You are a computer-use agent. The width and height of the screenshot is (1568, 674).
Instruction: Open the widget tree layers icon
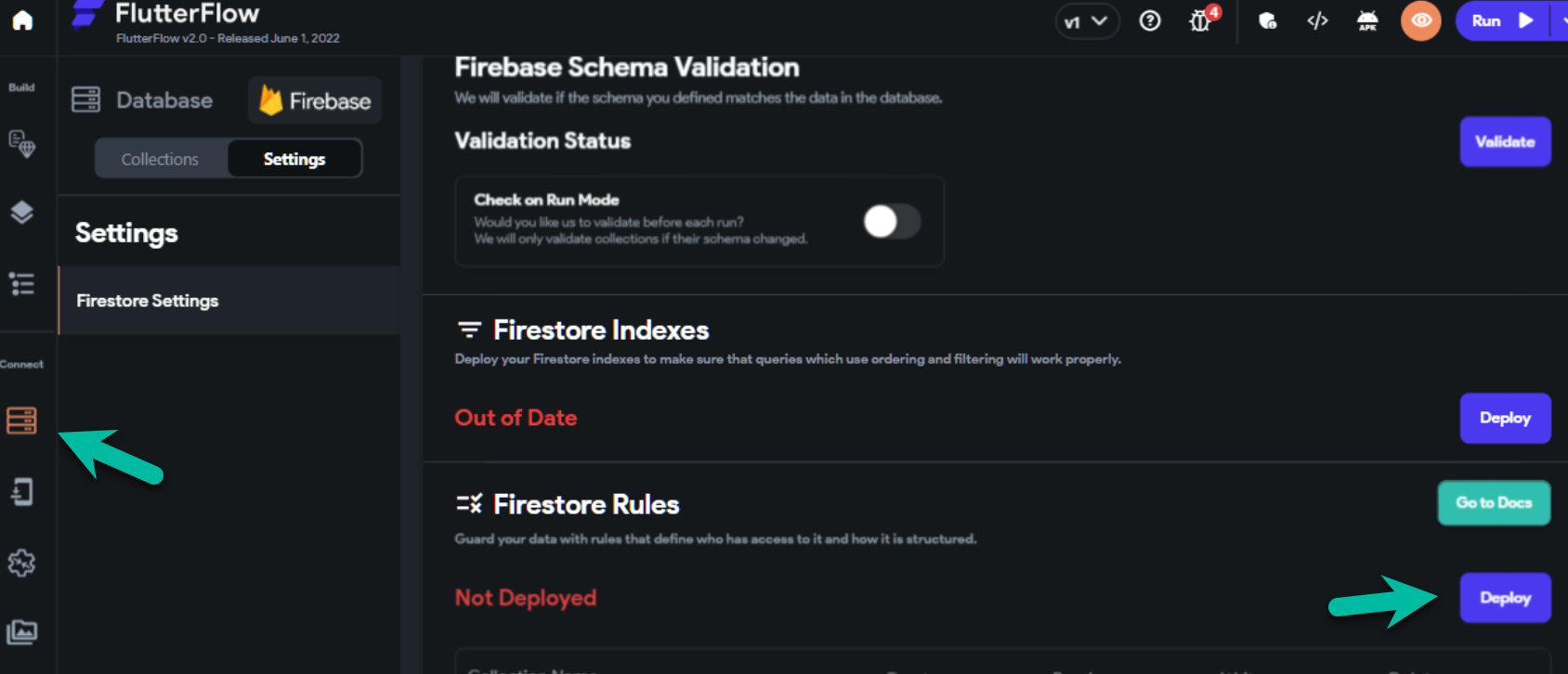pyautogui.click(x=21, y=213)
